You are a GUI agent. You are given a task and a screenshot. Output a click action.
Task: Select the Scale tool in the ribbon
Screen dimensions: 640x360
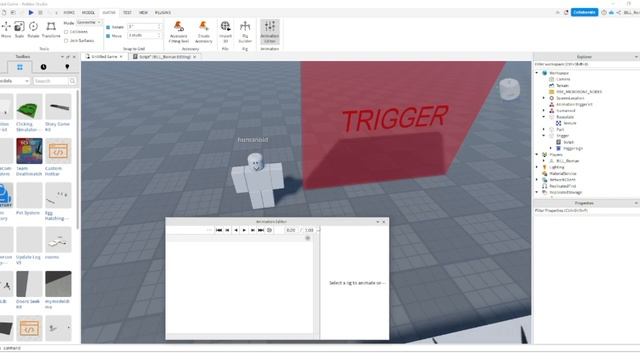point(19,29)
